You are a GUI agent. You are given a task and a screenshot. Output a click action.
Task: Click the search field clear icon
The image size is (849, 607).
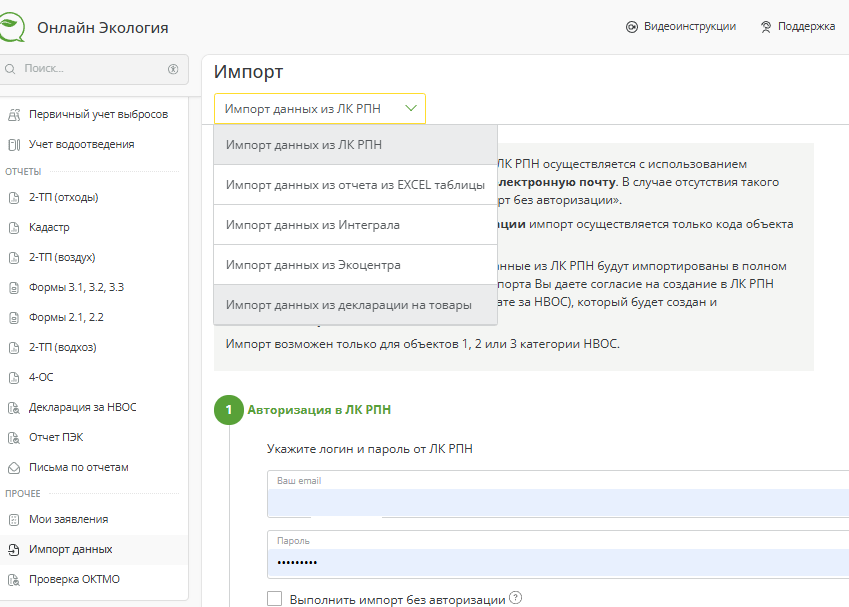point(173,69)
